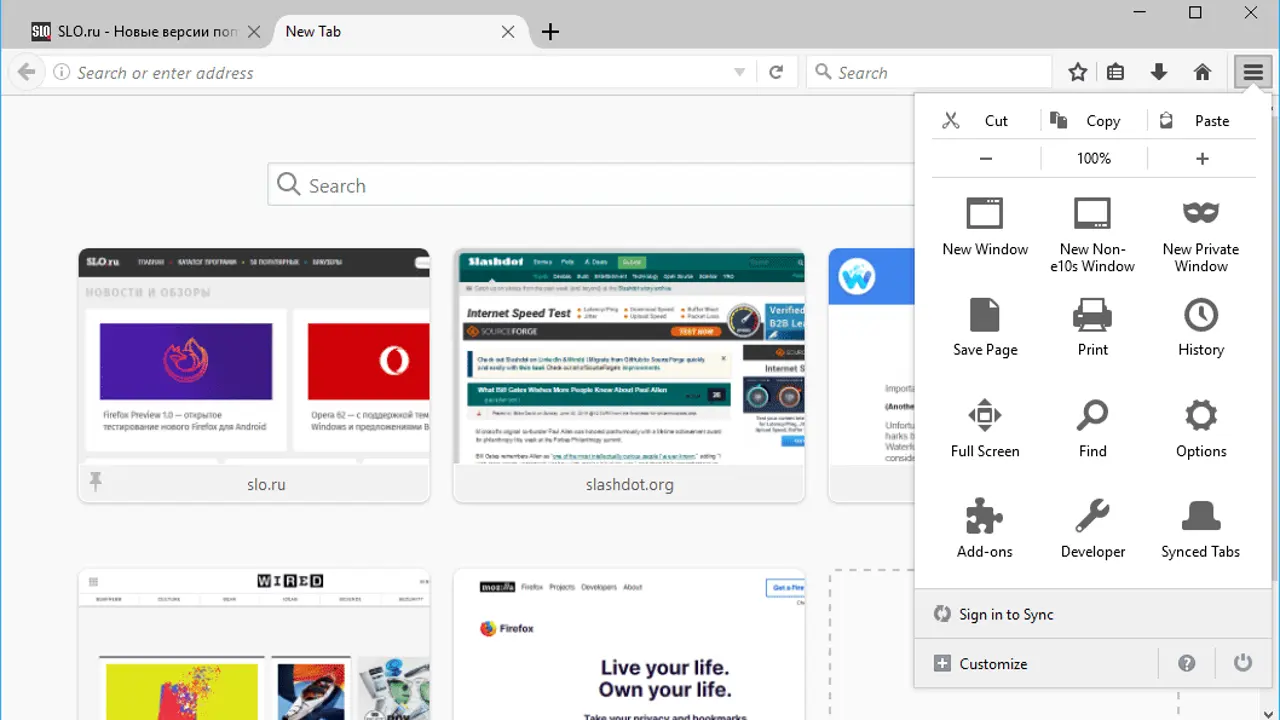Click Sign in to Sync
This screenshot has height=720, width=1280.
1005,614
